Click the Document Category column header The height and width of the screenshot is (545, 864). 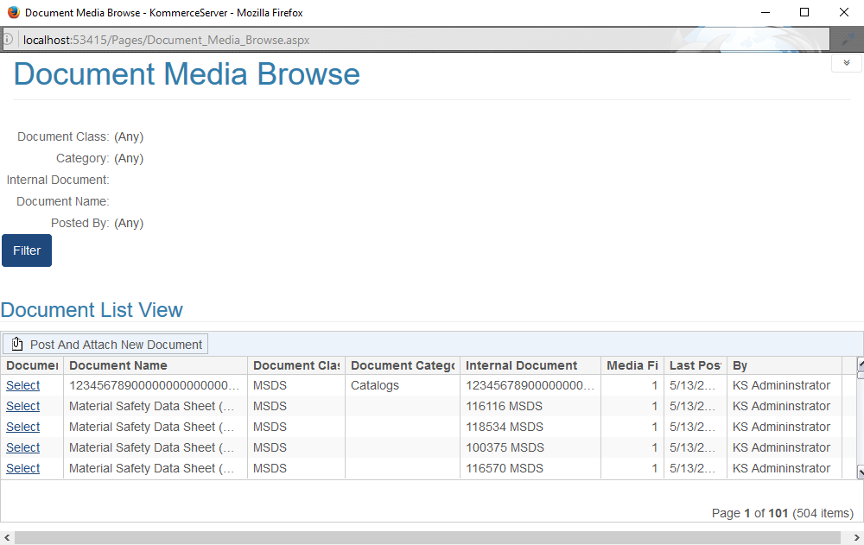click(x=402, y=366)
